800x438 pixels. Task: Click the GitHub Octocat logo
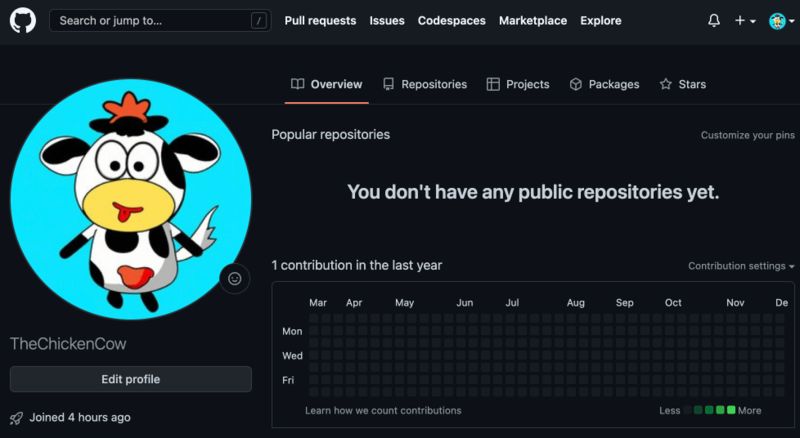[x=23, y=21]
